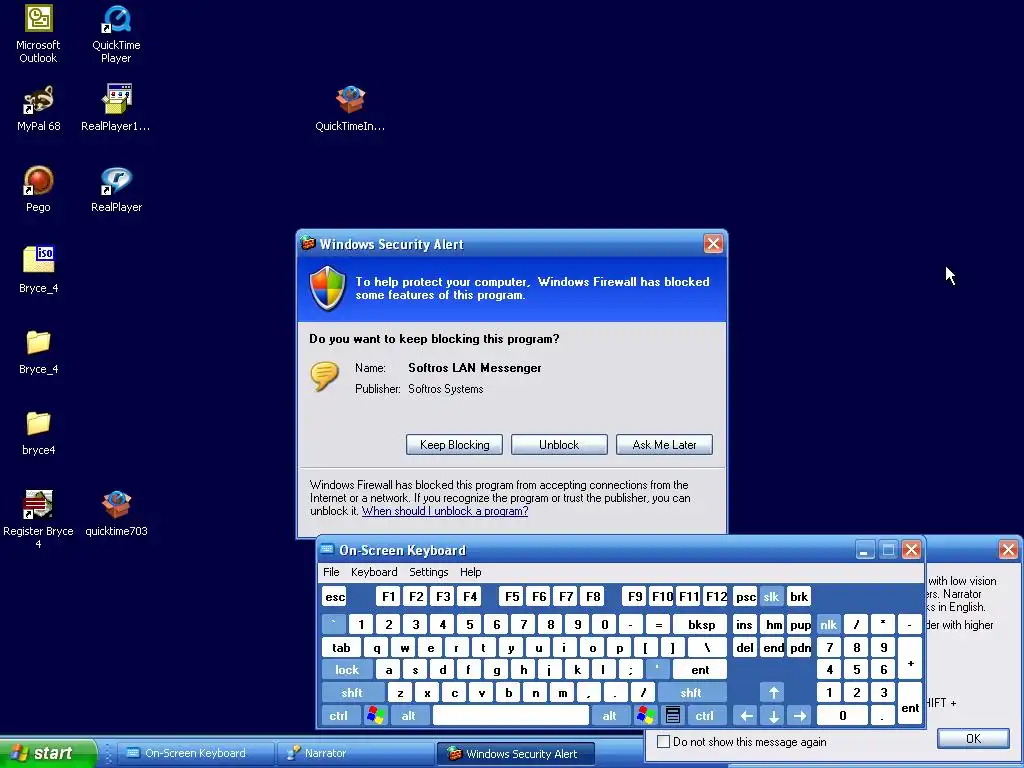1024x768 pixels.
Task: Toggle the slk scroll lock key
Action: (x=771, y=597)
